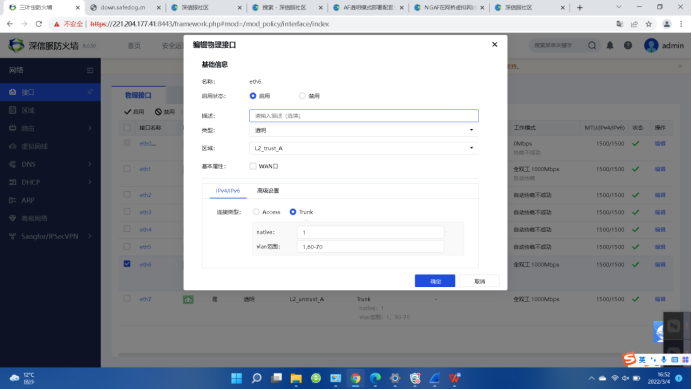Screen dimensions: 692x389
Task: Switch to the 高级设置 tab
Action: (x=268, y=191)
